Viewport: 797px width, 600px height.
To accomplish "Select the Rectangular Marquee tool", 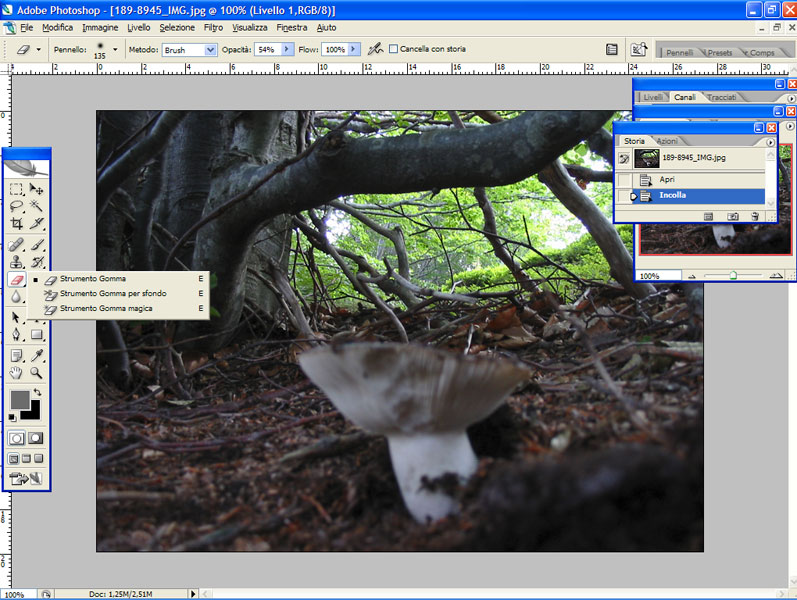I will [x=16, y=190].
